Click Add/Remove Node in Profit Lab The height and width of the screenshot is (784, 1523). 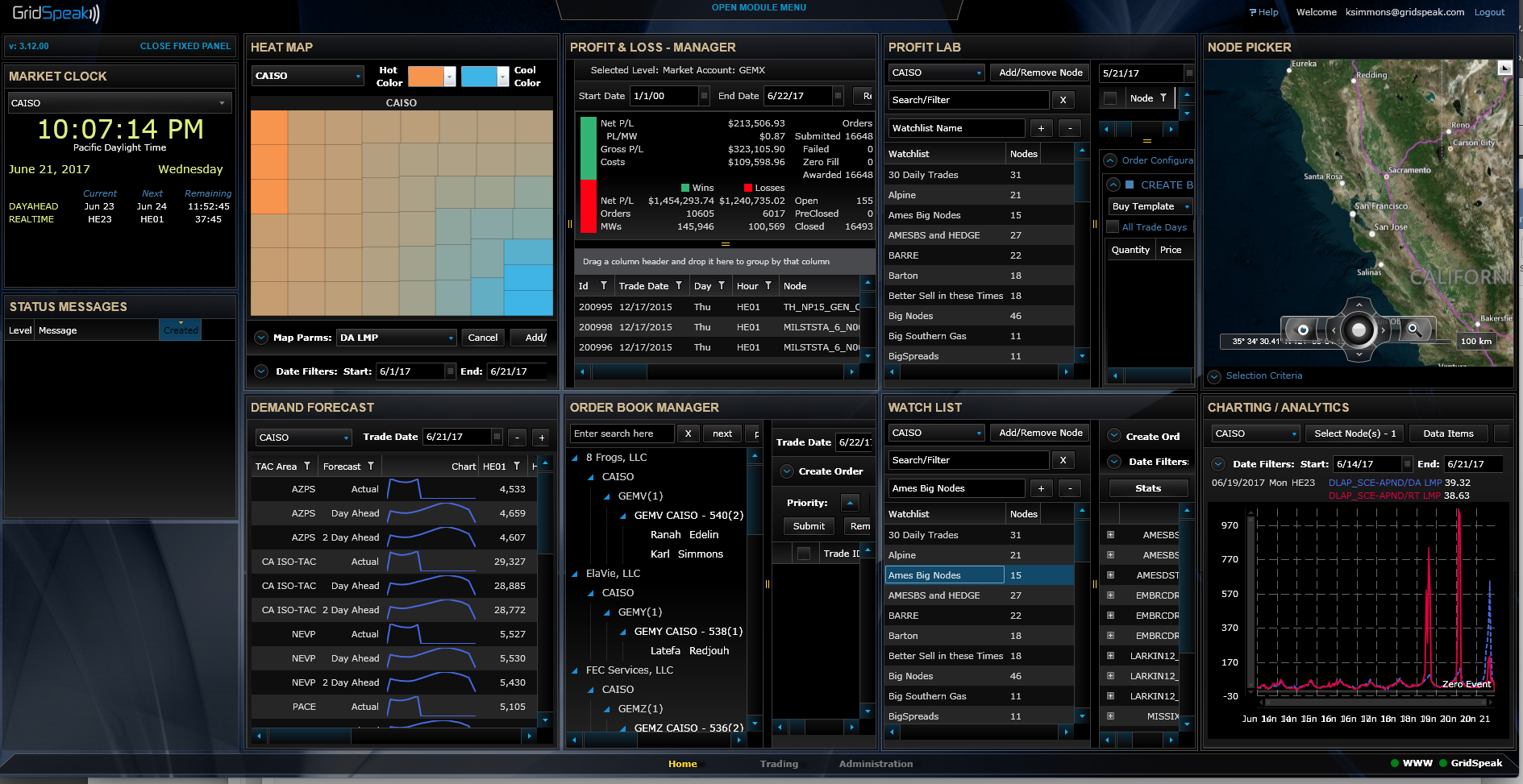1040,73
